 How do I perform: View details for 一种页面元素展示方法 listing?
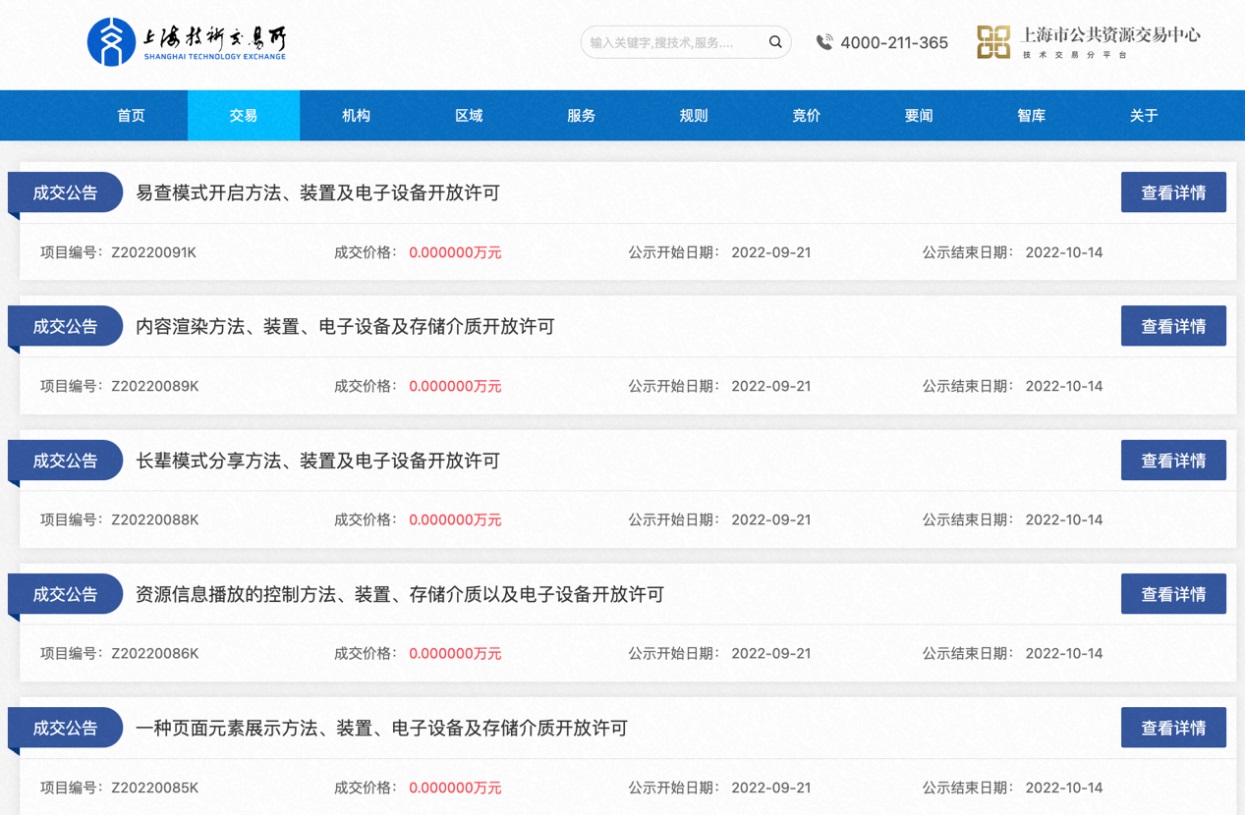[1173, 728]
